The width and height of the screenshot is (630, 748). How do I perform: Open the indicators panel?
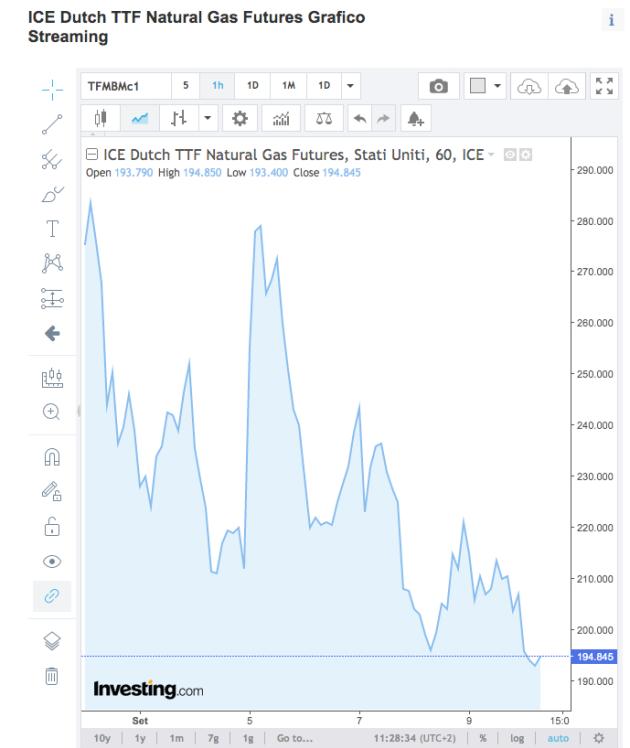(281, 119)
